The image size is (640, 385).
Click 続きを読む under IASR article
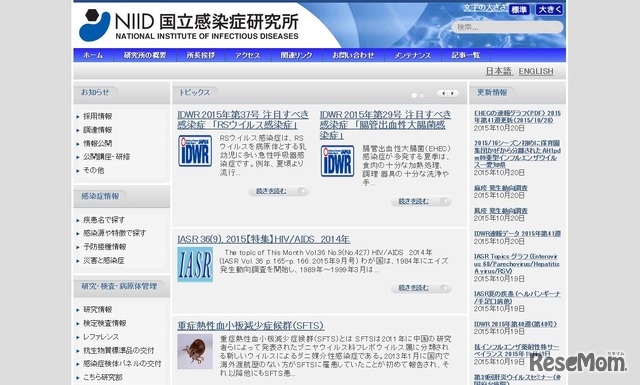421,288
